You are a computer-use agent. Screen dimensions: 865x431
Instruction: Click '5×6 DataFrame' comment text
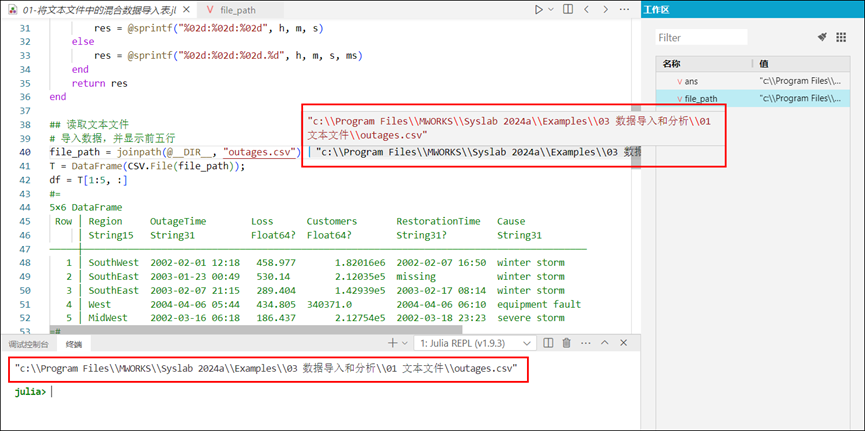point(86,207)
